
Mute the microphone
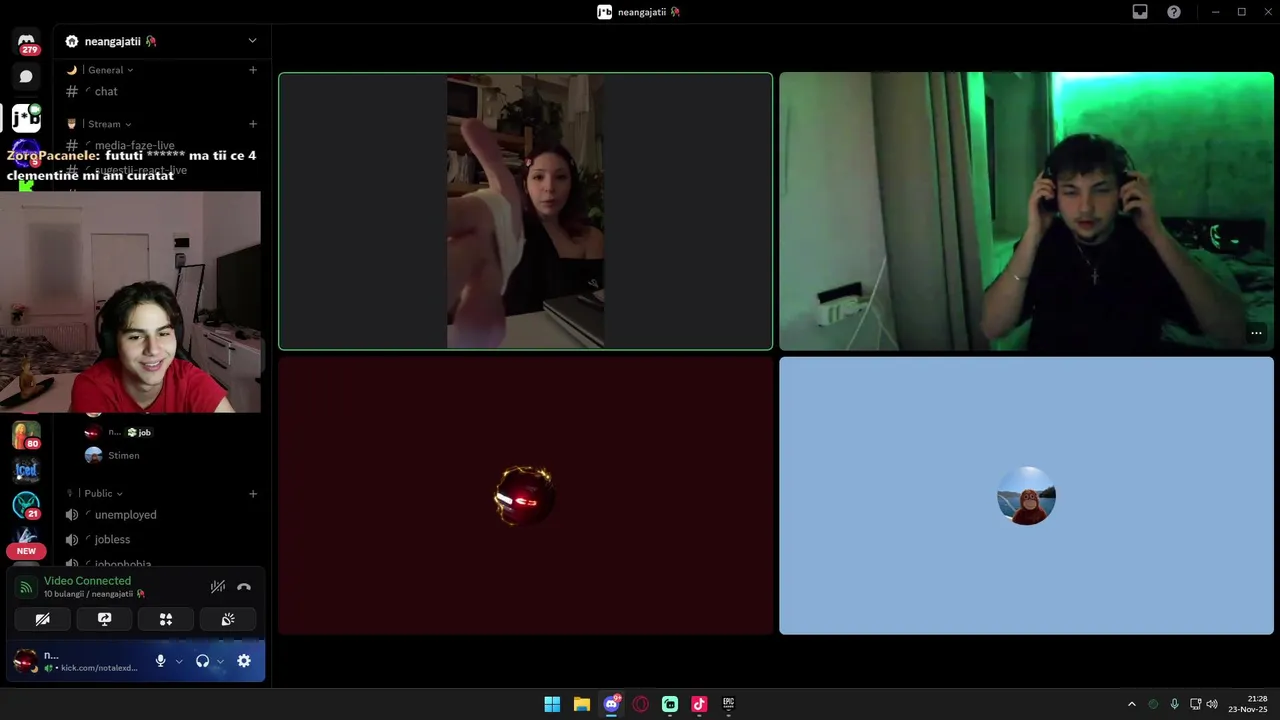pos(160,661)
